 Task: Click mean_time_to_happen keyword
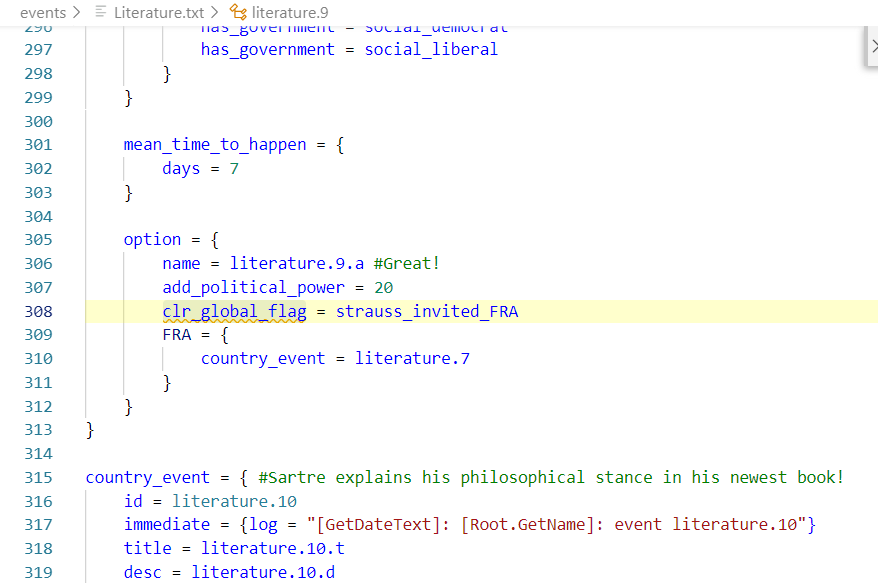coord(215,145)
